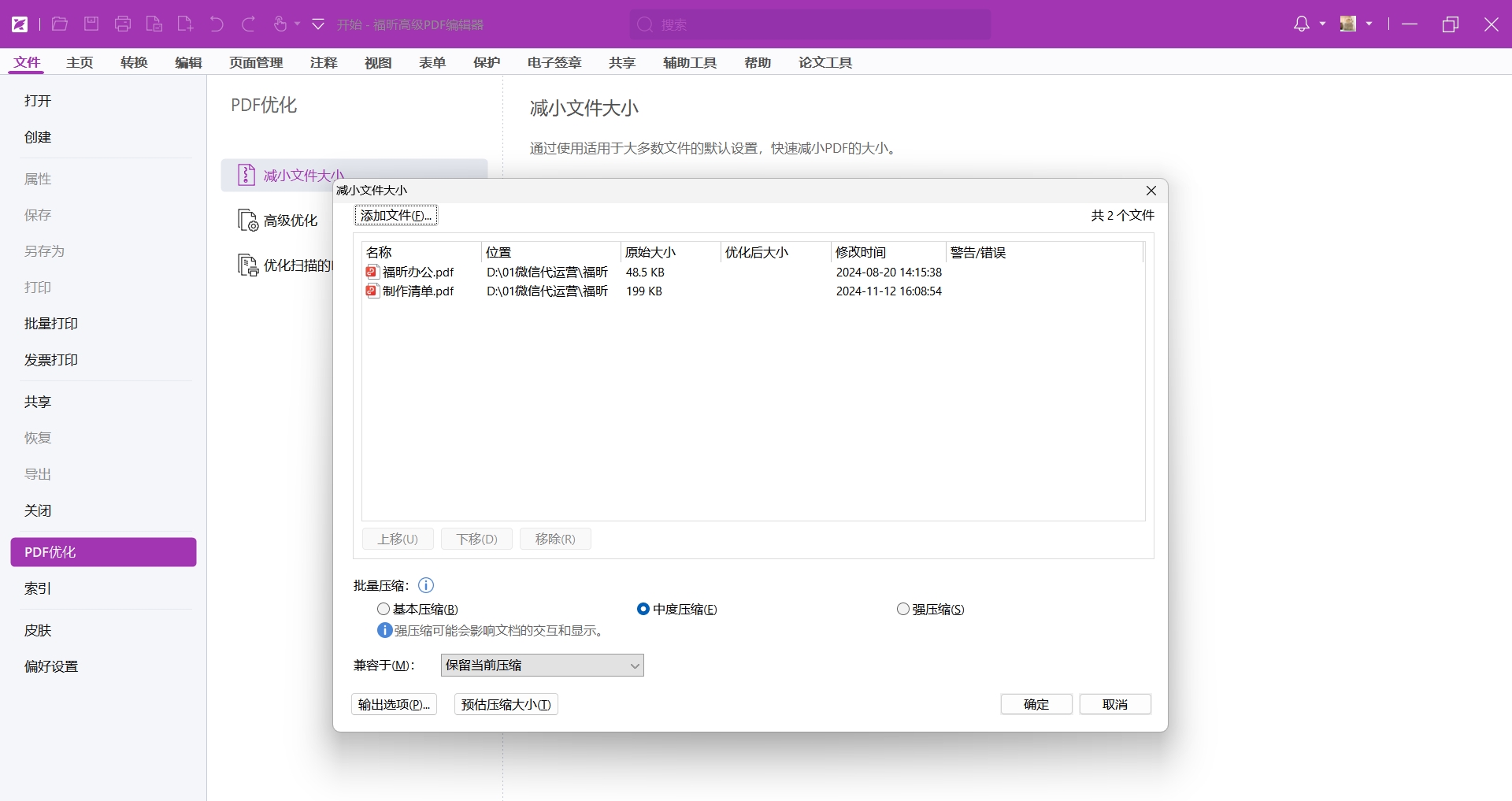The image size is (1512, 801).
Task: Click the Foxit app logo icon
Action: point(20,24)
